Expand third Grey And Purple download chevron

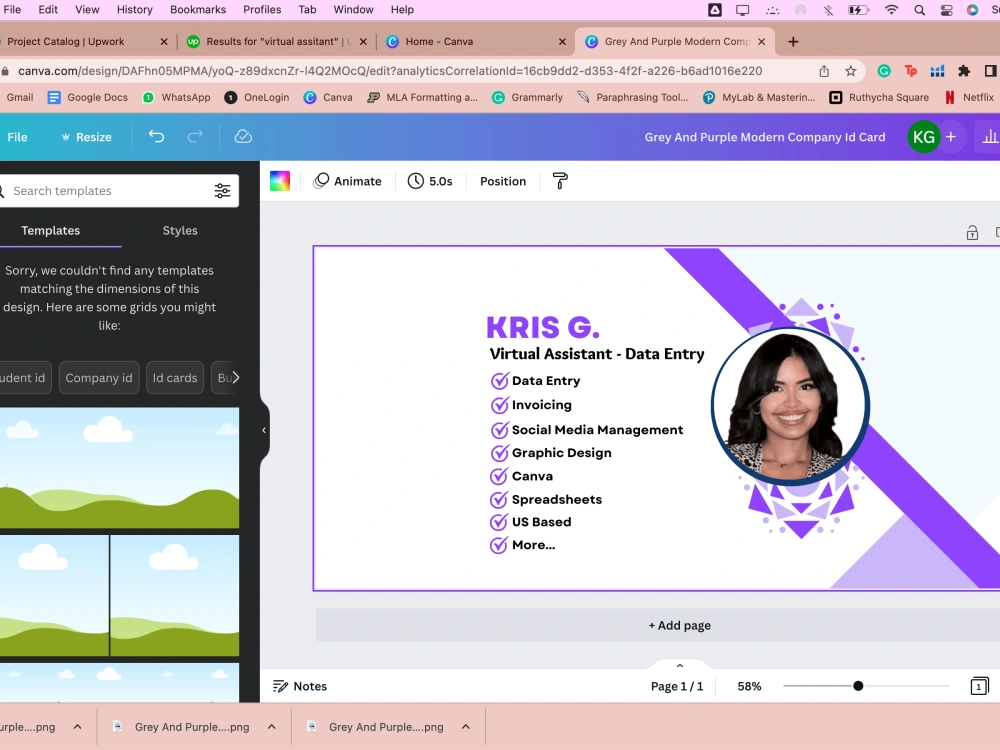[x=466, y=727]
